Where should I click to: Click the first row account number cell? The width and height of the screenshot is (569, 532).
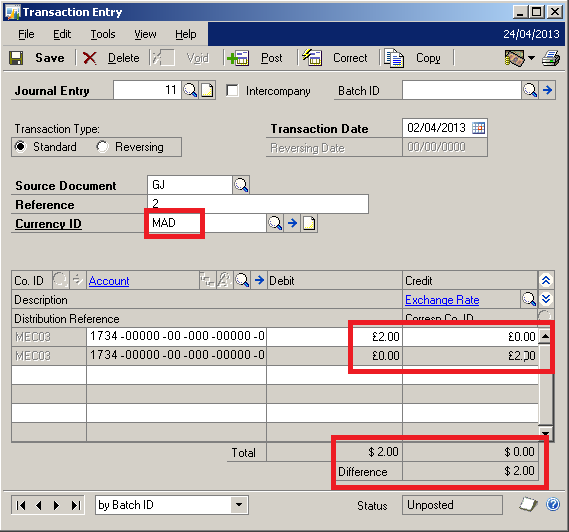176,337
